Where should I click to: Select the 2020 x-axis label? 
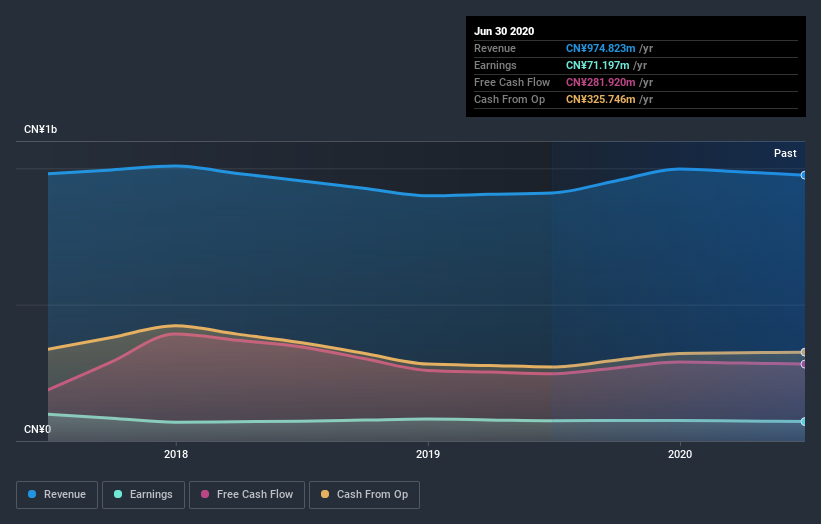click(680, 454)
